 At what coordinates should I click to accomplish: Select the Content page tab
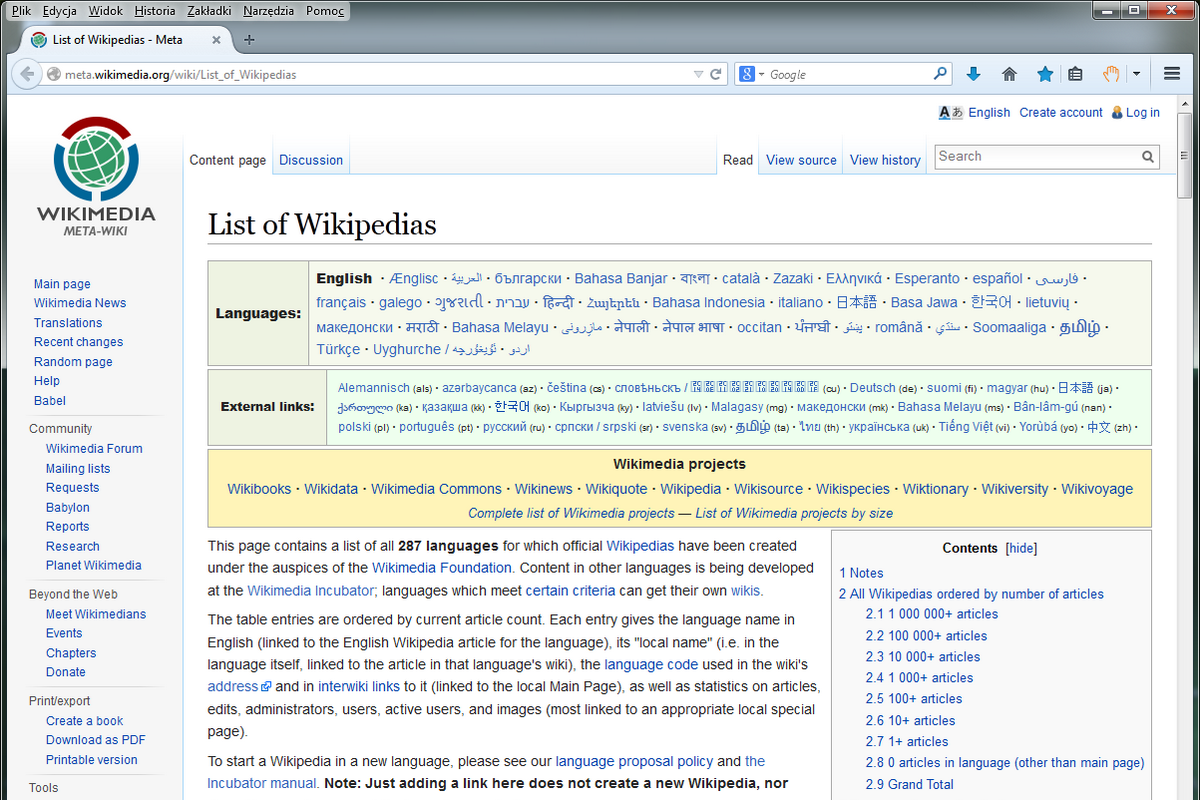[x=228, y=160]
